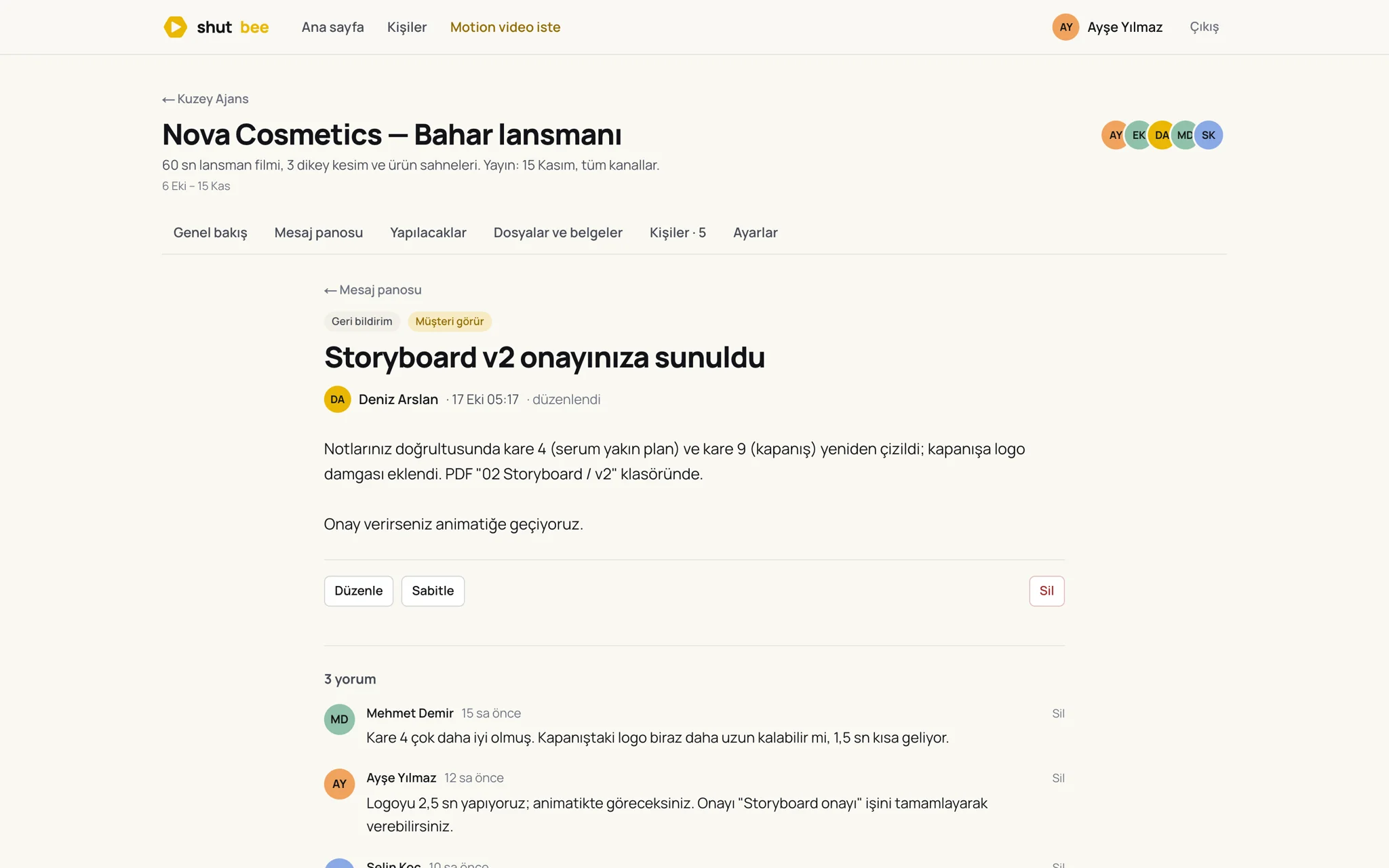Screen dimensions: 1389x868
Task: Click the EK member avatar in project header
Action: click(1139, 135)
